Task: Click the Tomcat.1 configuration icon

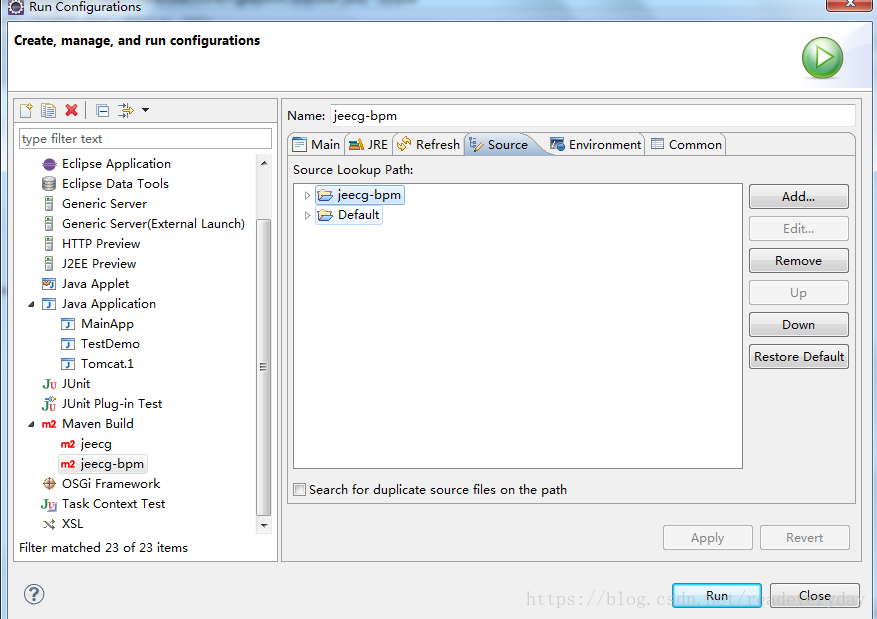Action: pos(68,364)
